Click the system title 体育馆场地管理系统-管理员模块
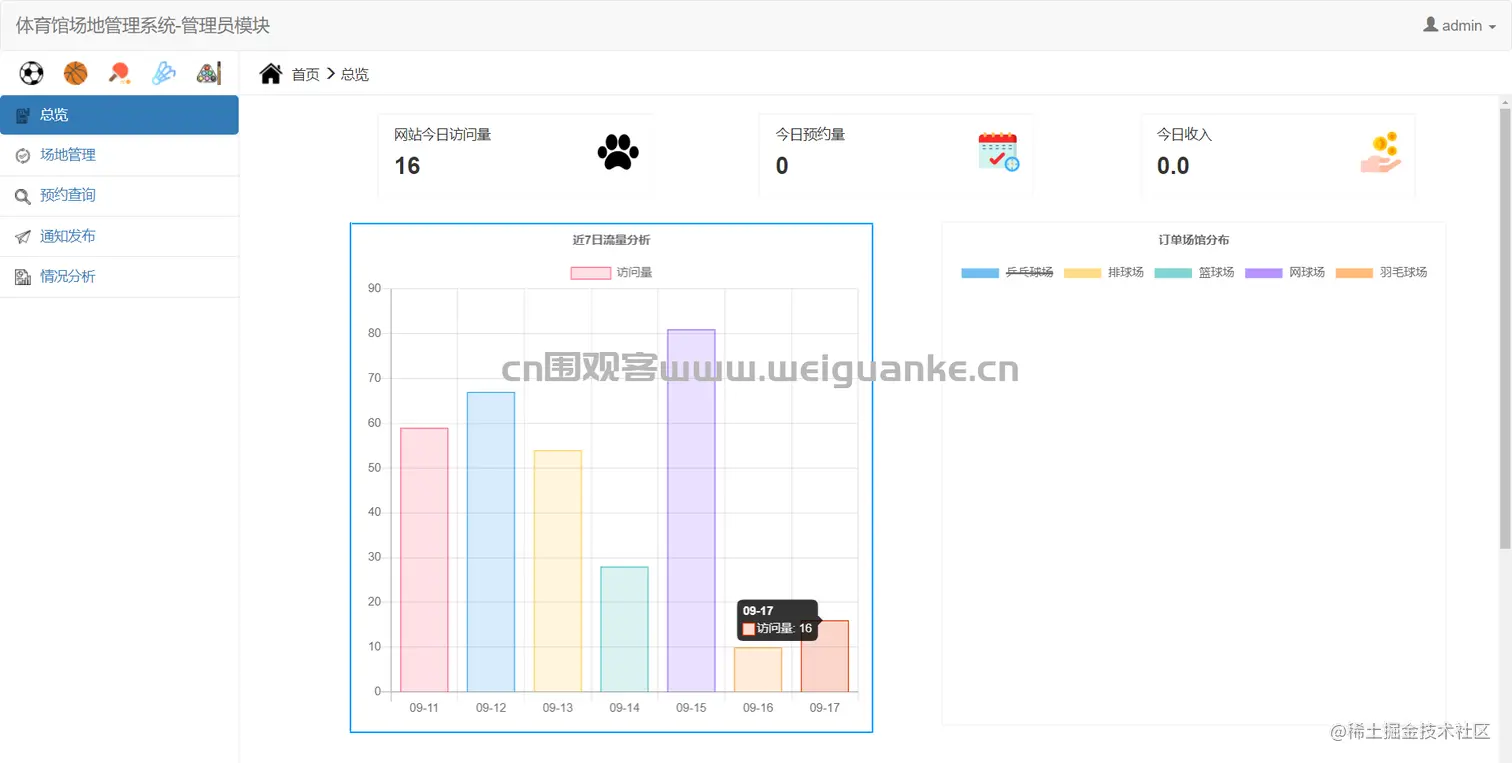1512x763 pixels. pos(143,25)
